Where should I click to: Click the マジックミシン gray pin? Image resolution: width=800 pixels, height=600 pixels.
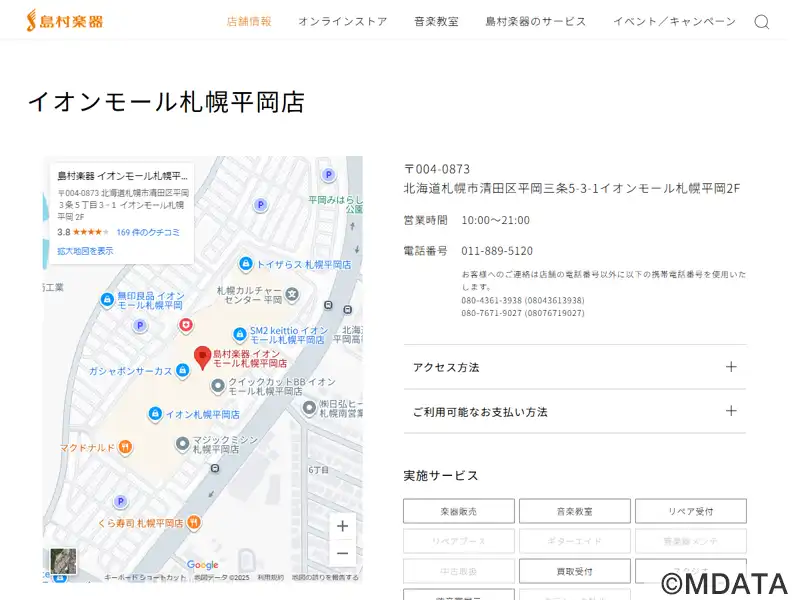[x=182, y=444]
